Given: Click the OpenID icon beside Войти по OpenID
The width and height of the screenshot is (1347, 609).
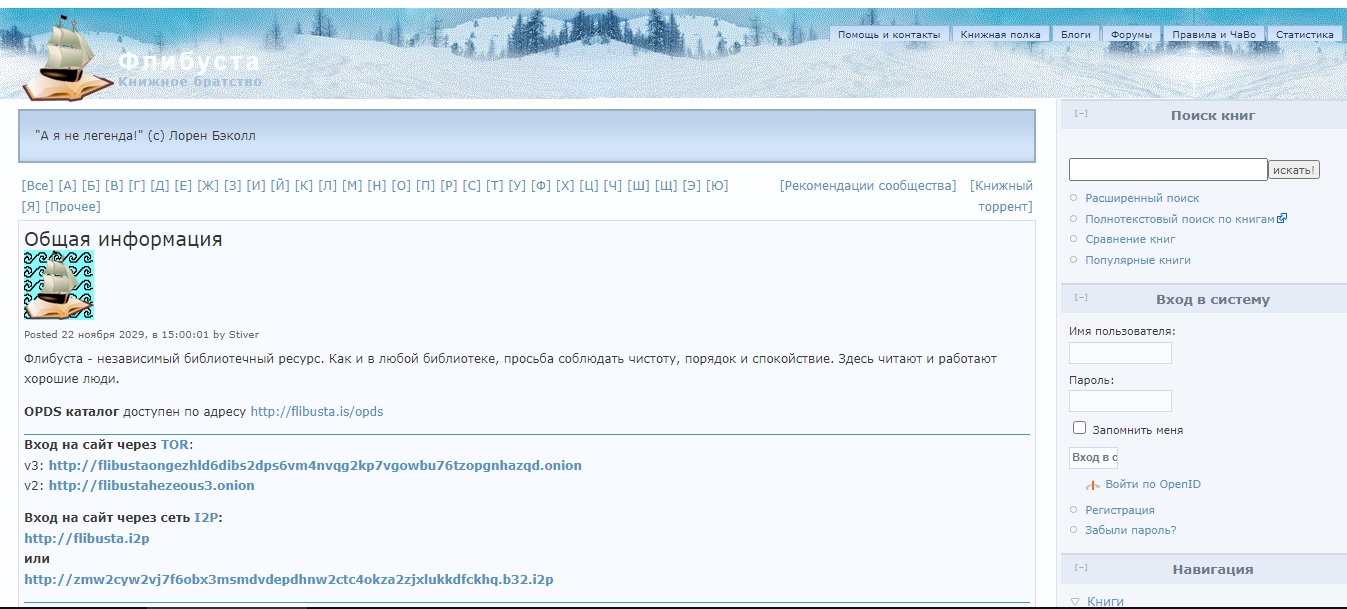Looking at the screenshot, I should [1094, 485].
